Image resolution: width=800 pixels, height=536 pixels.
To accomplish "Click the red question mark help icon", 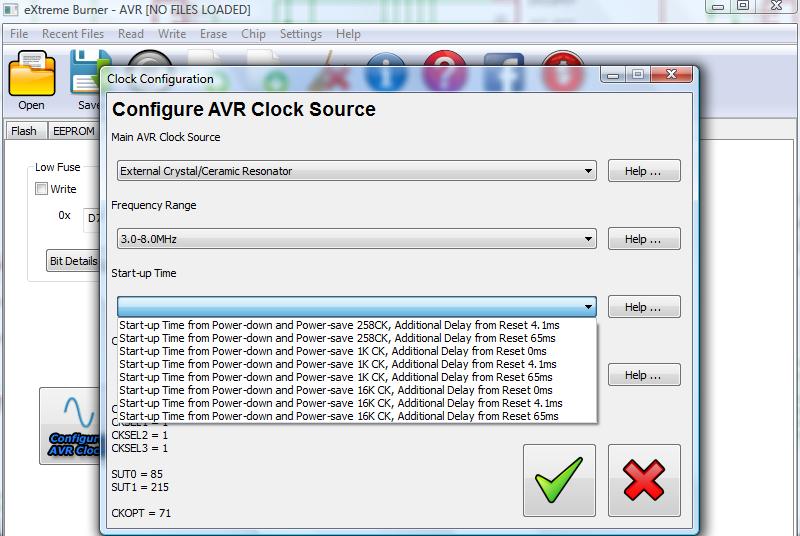I will pyautogui.click(x=444, y=71).
